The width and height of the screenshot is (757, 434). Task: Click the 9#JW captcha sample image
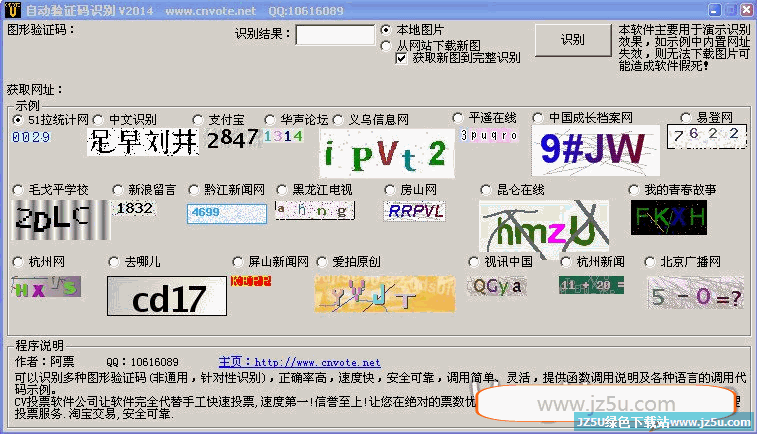tap(596, 151)
